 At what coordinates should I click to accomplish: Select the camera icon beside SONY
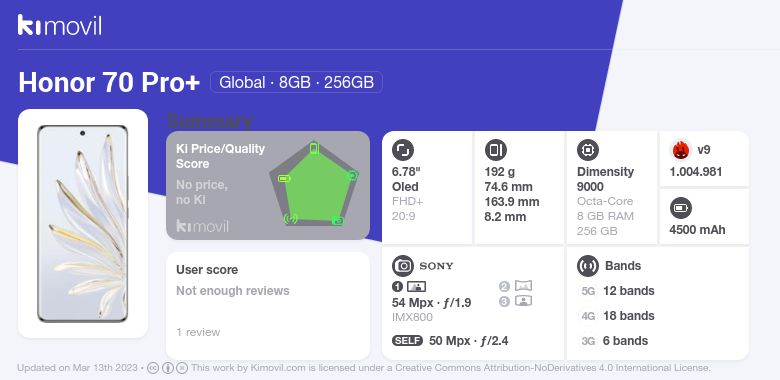pyautogui.click(x=403, y=266)
